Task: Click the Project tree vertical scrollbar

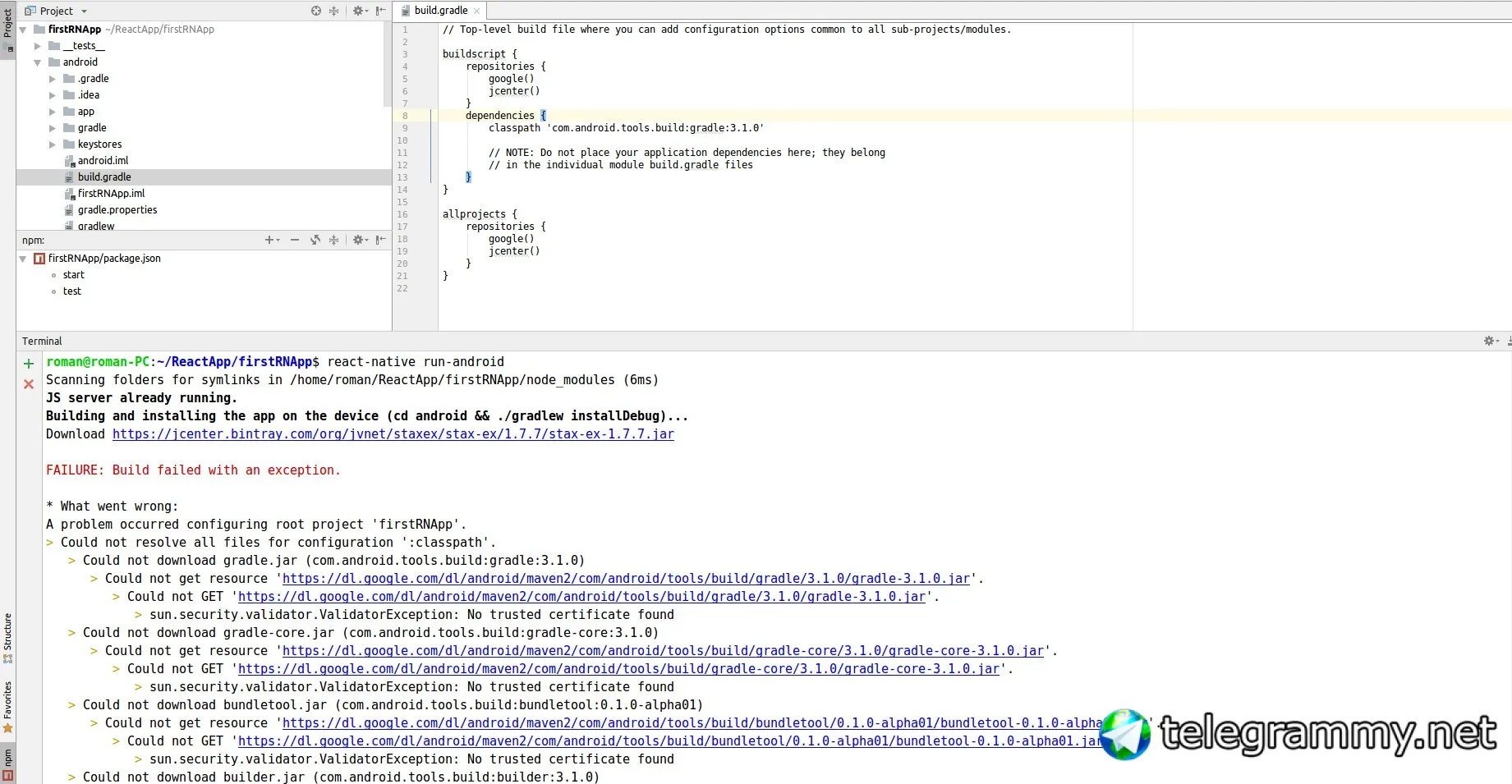Action: (387, 64)
